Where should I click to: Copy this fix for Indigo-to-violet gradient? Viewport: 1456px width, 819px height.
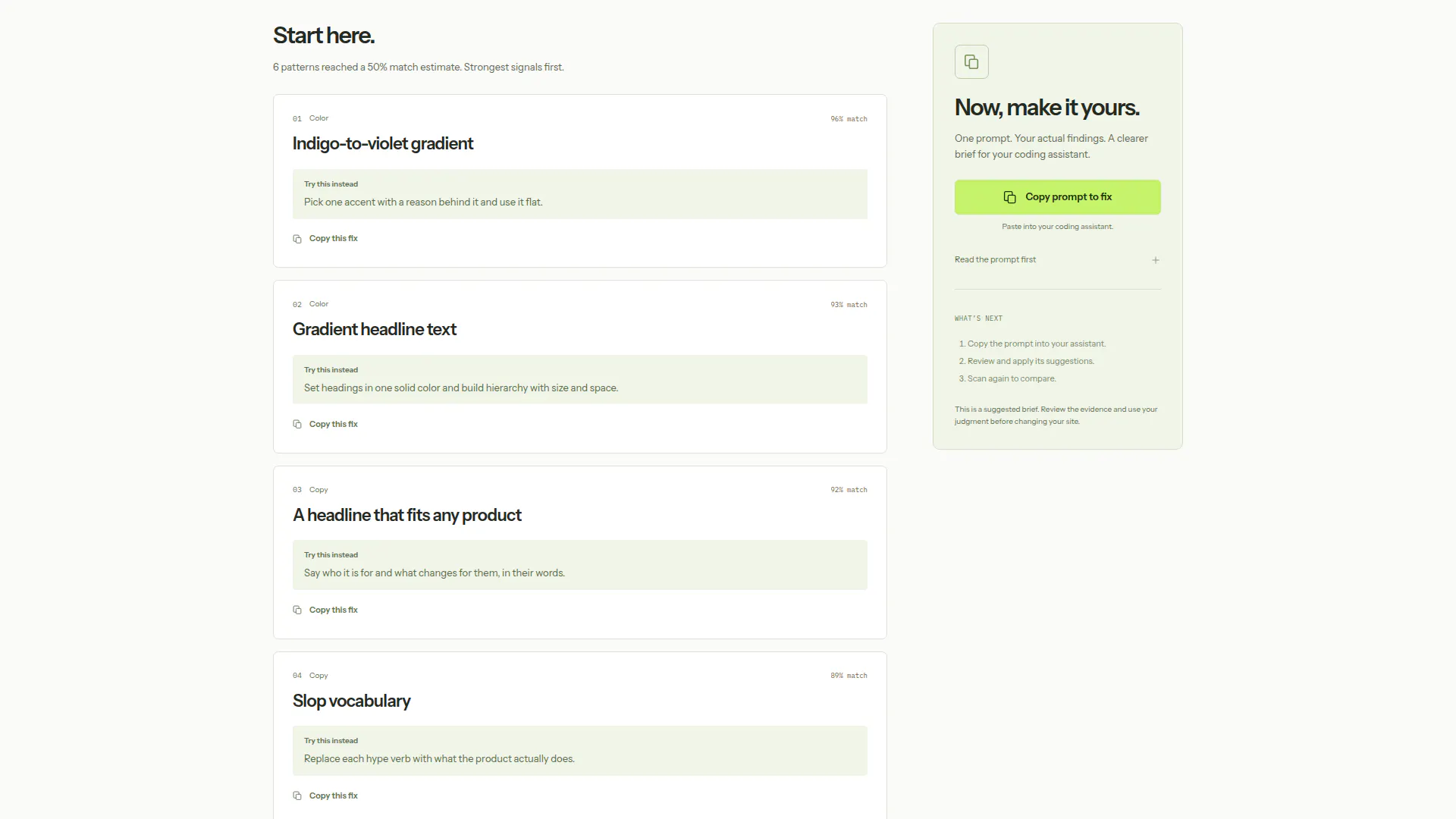point(325,239)
